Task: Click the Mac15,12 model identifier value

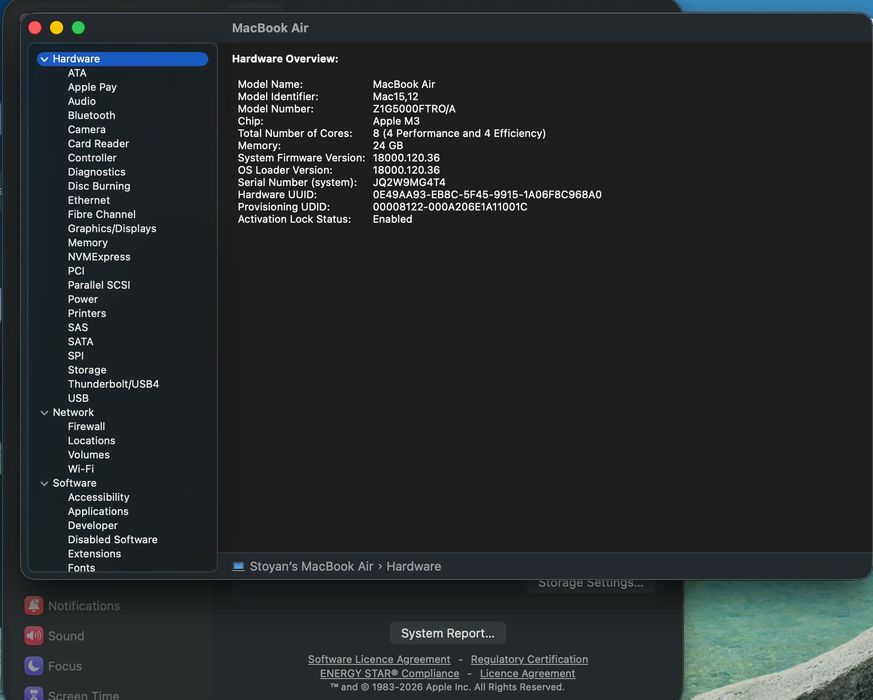Action: click(395, 97)
